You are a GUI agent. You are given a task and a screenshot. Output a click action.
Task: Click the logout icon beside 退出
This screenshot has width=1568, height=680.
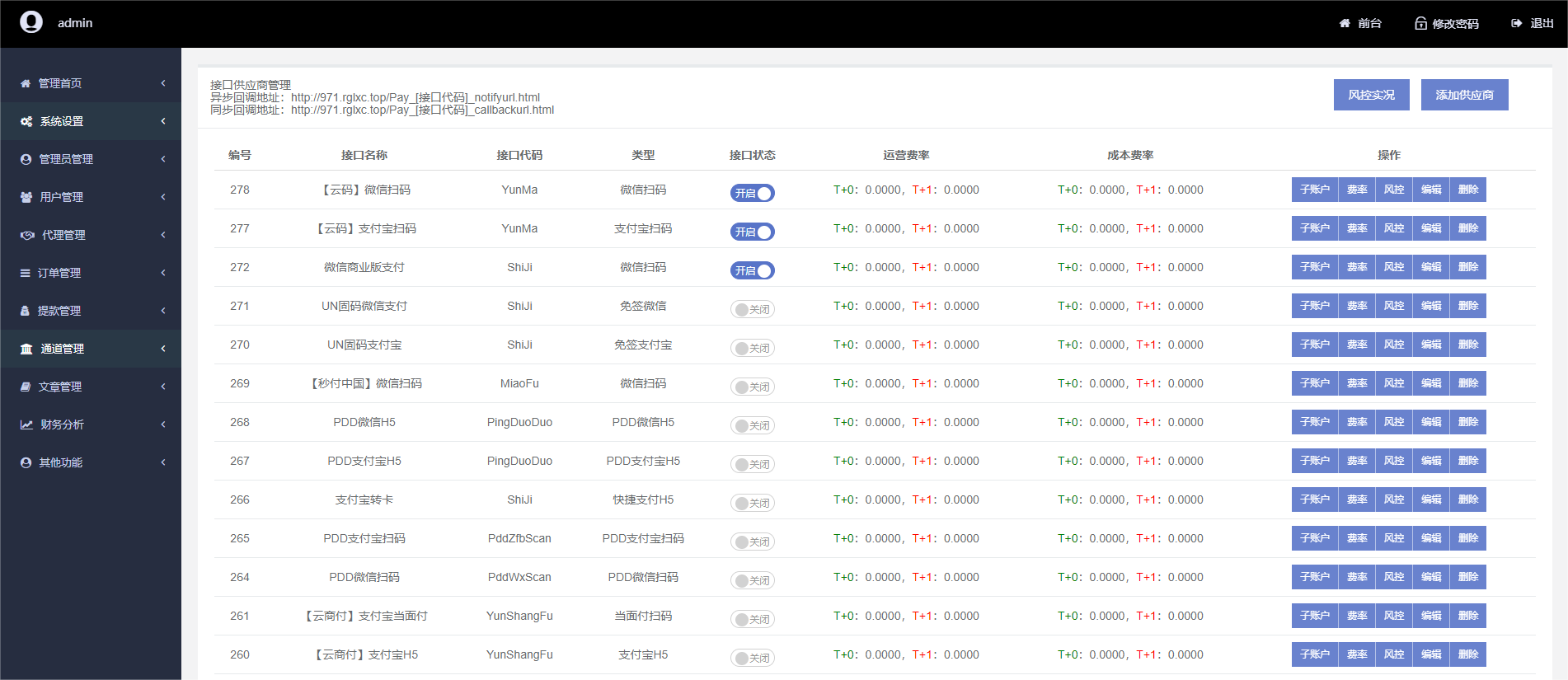click(1516, 23)
